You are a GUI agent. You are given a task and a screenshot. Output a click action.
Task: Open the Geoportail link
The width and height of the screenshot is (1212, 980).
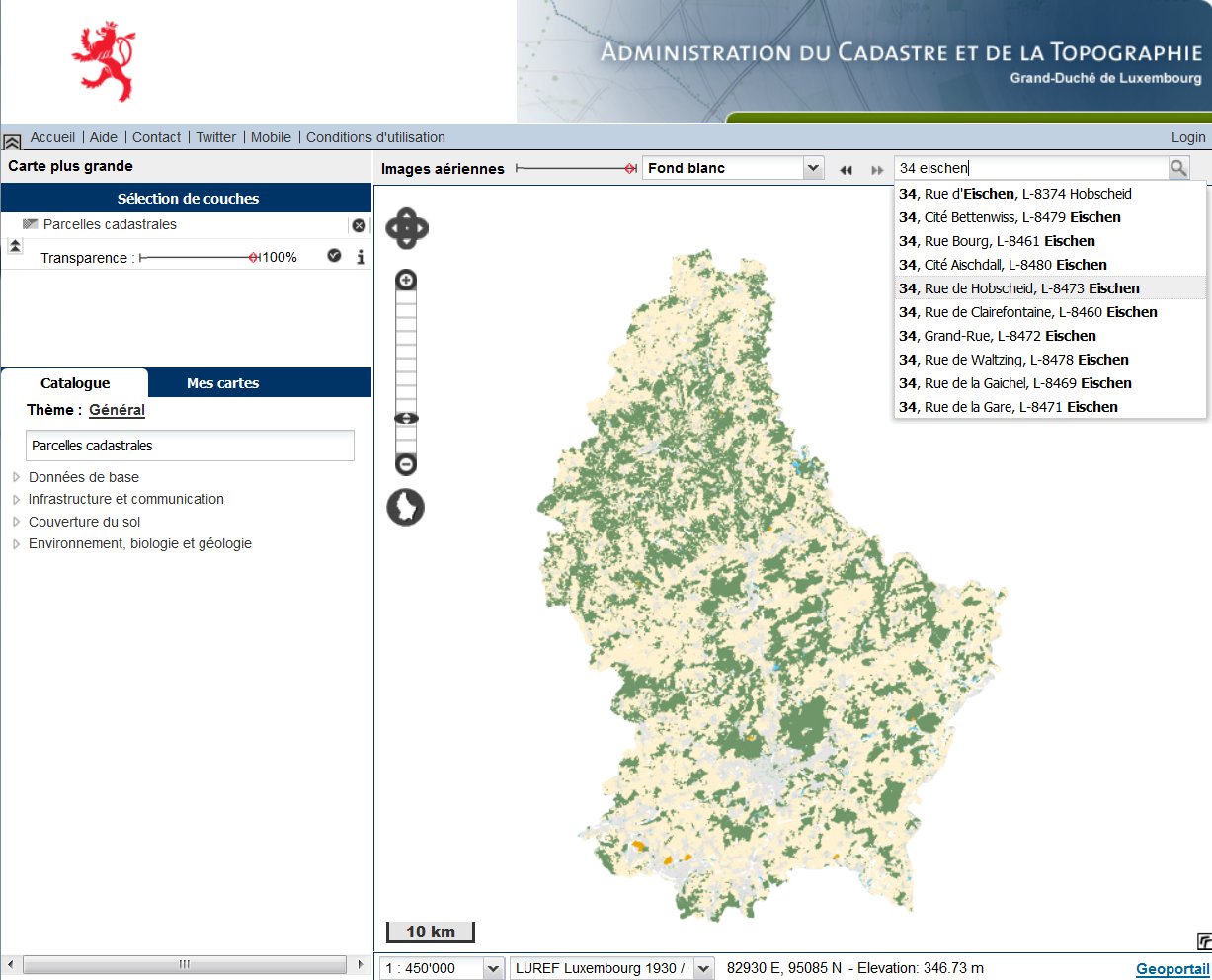click(x=1172, y=969)
